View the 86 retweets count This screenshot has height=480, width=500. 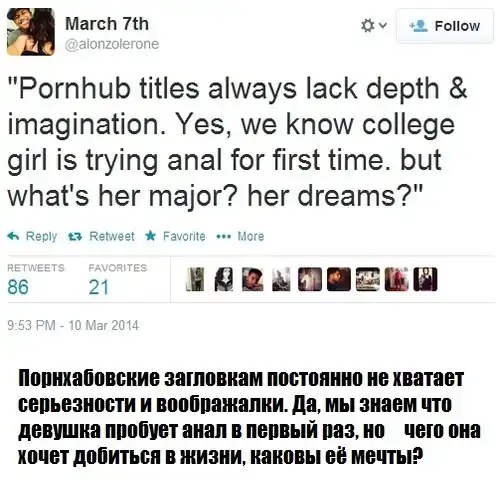click(x=18, y=287)
